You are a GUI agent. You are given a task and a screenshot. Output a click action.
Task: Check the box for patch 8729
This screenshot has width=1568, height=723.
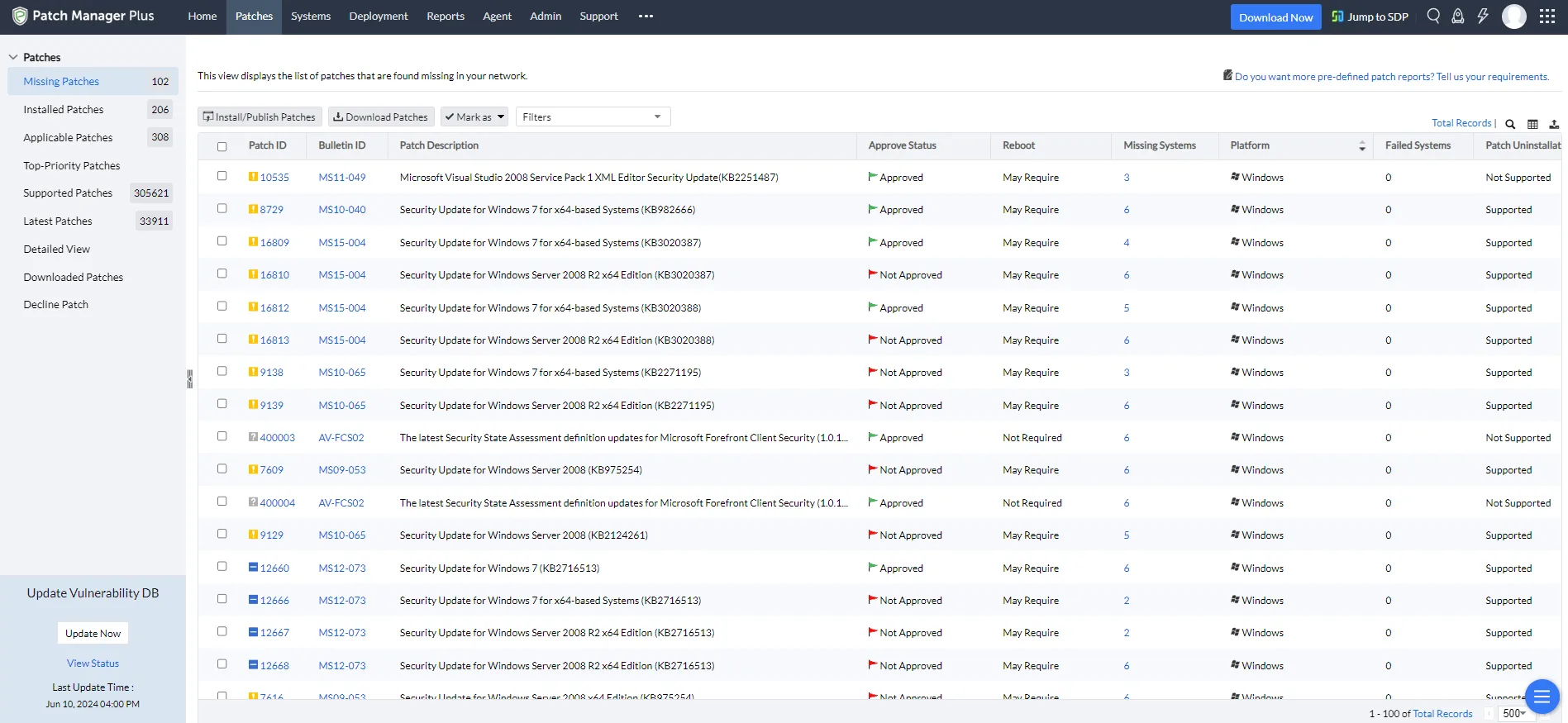[x=222, y=208]
